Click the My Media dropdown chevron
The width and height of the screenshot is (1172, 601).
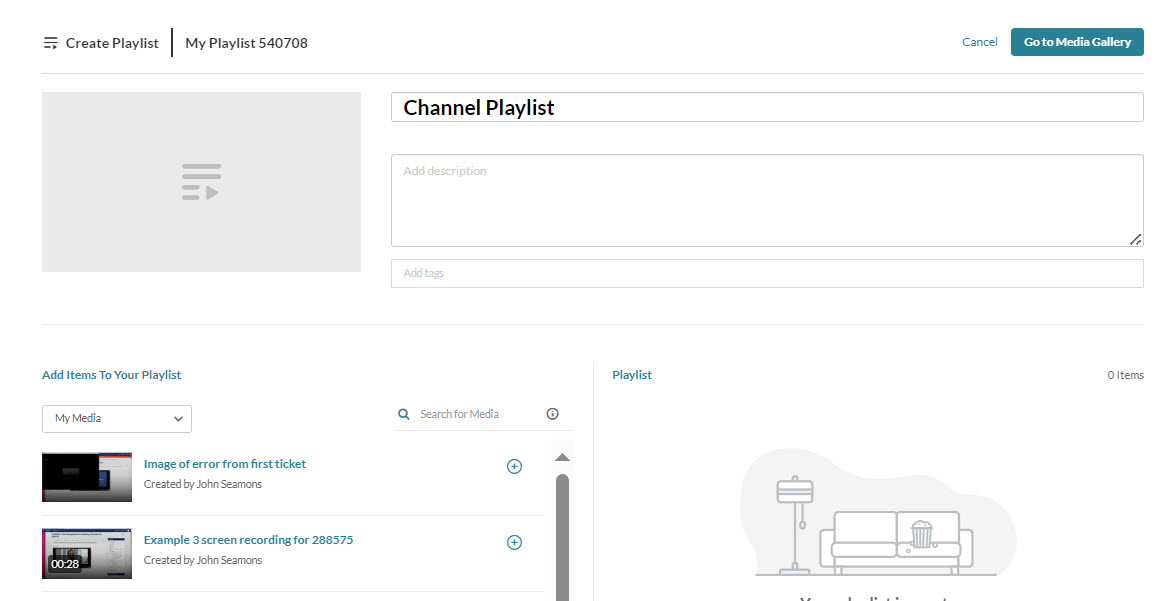[x=178, y=418]
